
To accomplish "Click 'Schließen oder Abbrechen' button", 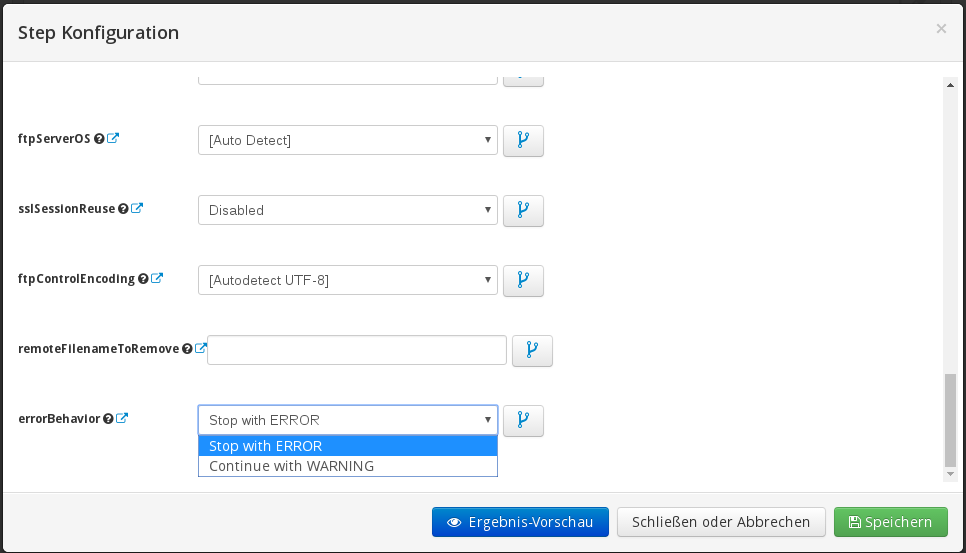I will coord(720,522).
